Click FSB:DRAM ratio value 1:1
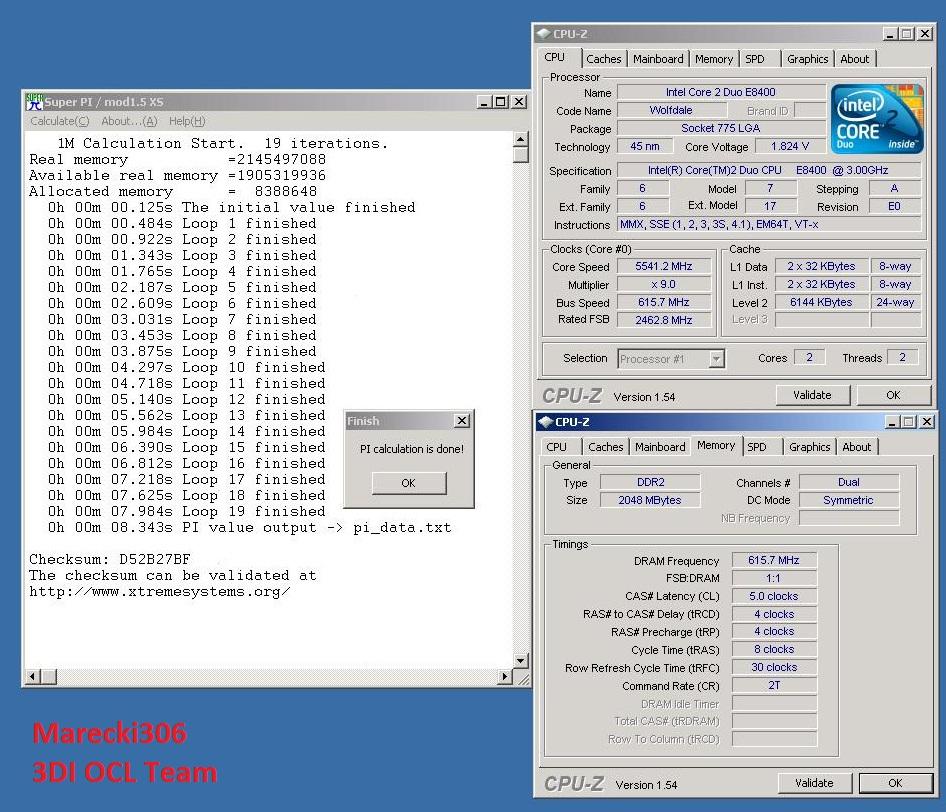946x812 pixels. [774, 578]
